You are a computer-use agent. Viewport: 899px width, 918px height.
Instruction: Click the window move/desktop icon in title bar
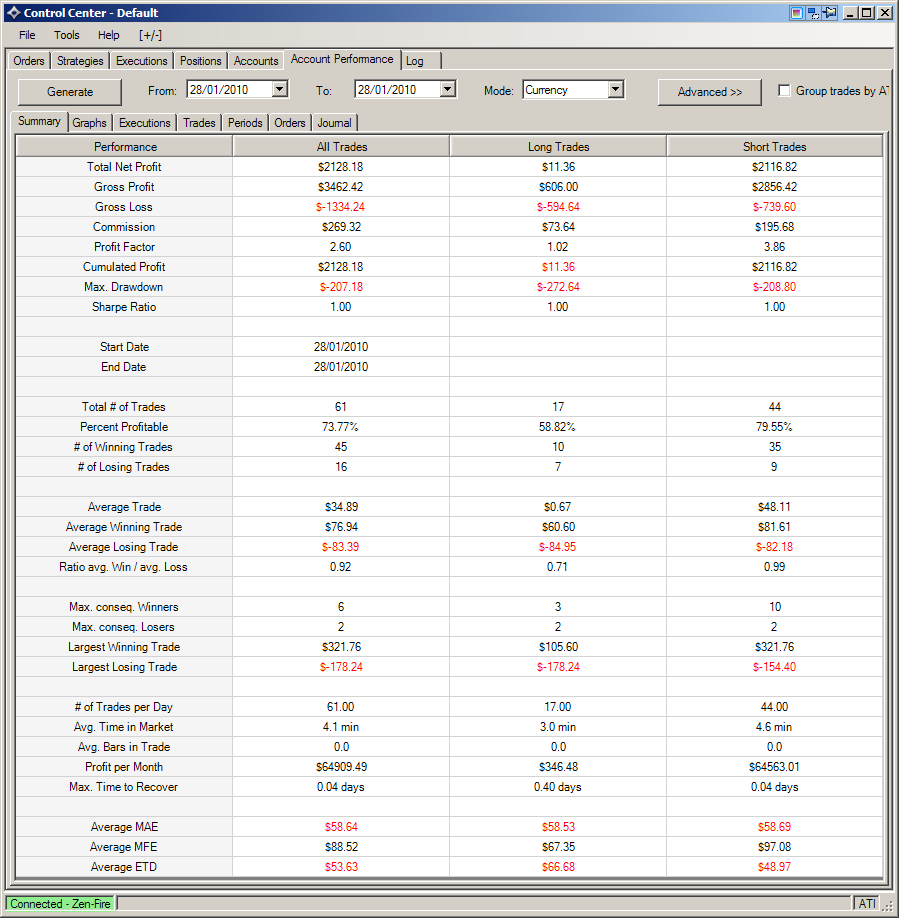click(813, 13)
